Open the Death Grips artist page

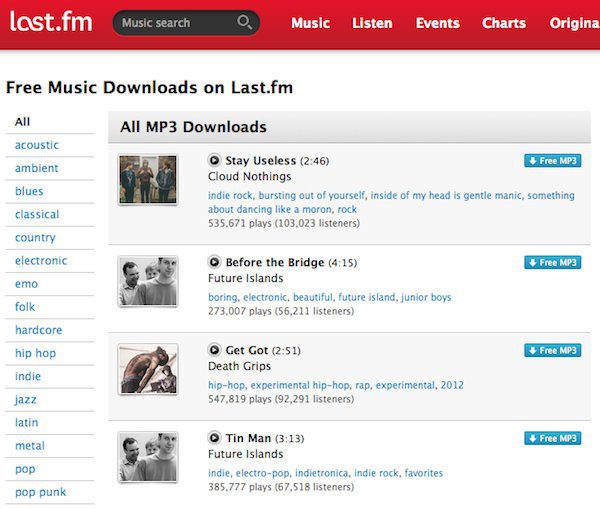pos(240,366)
